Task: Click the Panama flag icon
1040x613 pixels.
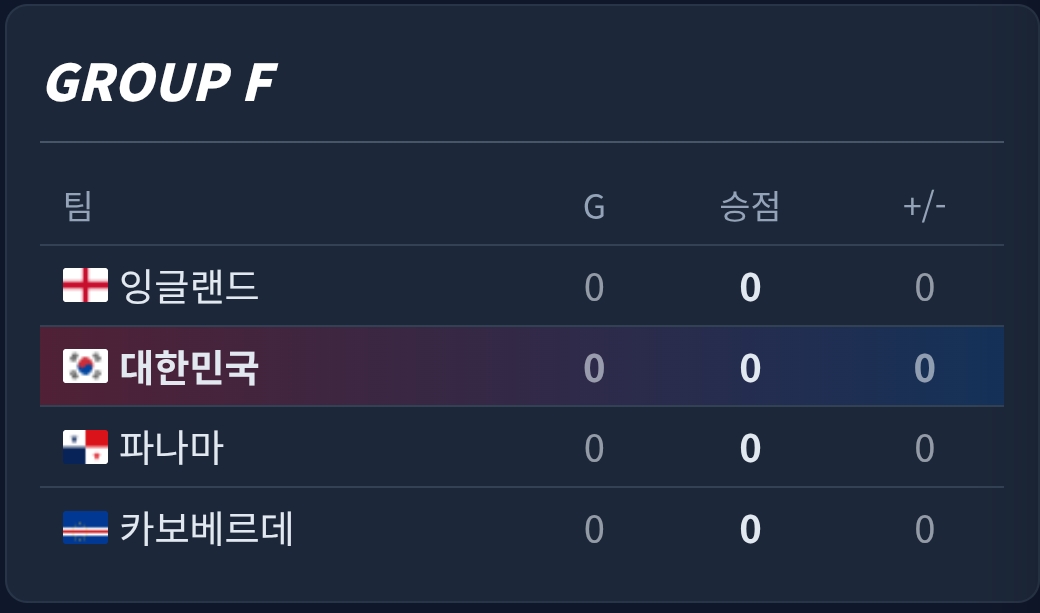Action: click(85, 447)
